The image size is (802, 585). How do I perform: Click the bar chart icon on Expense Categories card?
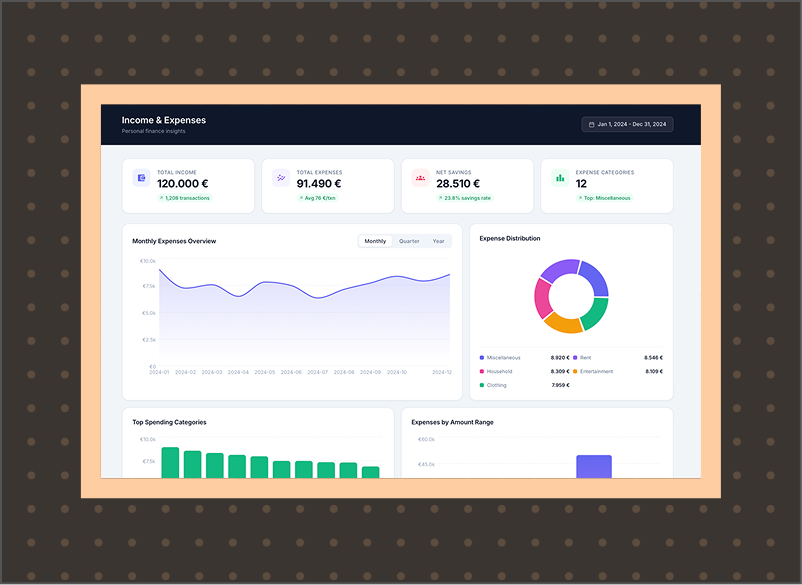pyautogui.click(x=560, y=178)
